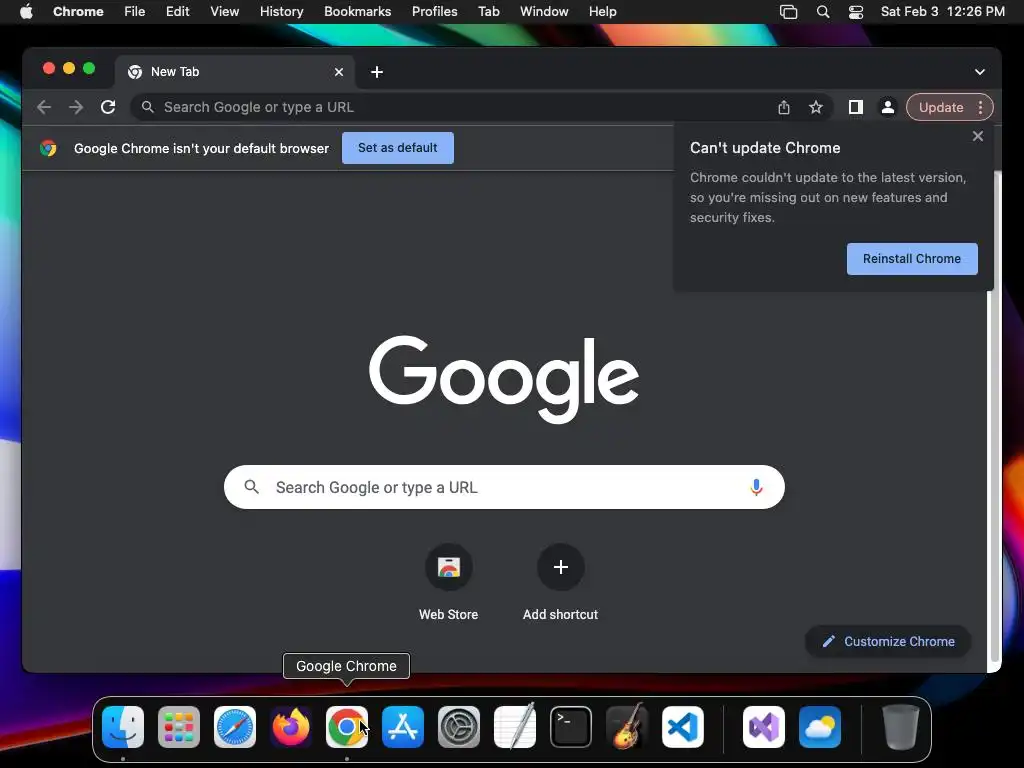Bookmark this tab with the star icon
This screenshot has width=1024, height=768.
[816, 107]
